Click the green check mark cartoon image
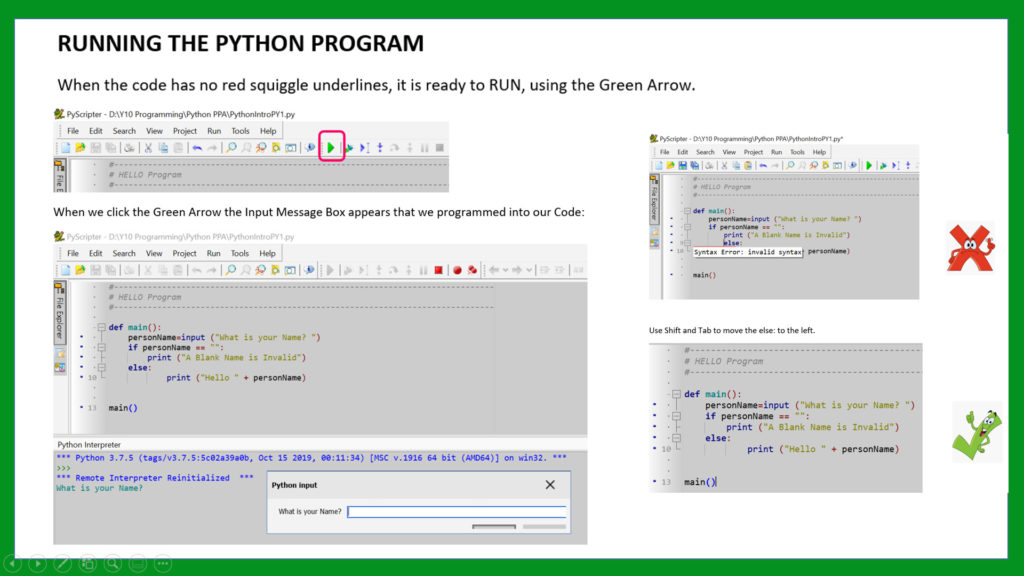This screenshot has height=576, width=1024. (975, 431)
